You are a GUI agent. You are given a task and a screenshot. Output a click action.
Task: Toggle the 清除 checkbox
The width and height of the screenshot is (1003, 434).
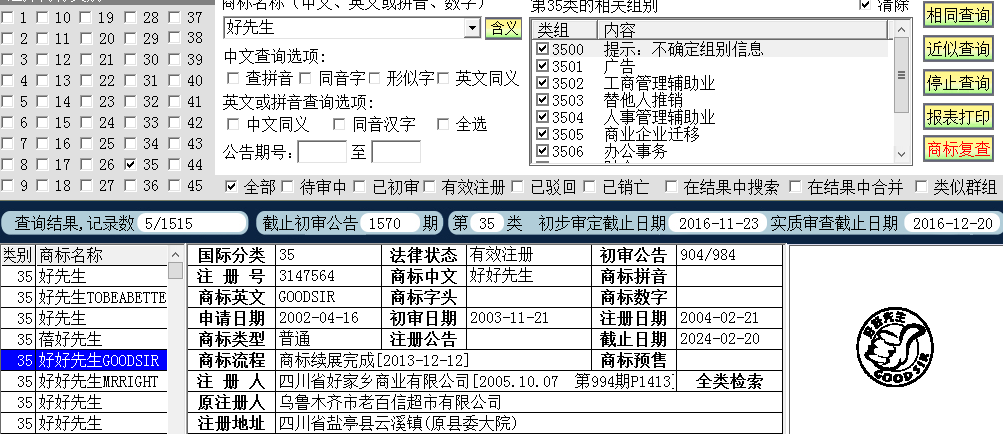tap(865, 4)
